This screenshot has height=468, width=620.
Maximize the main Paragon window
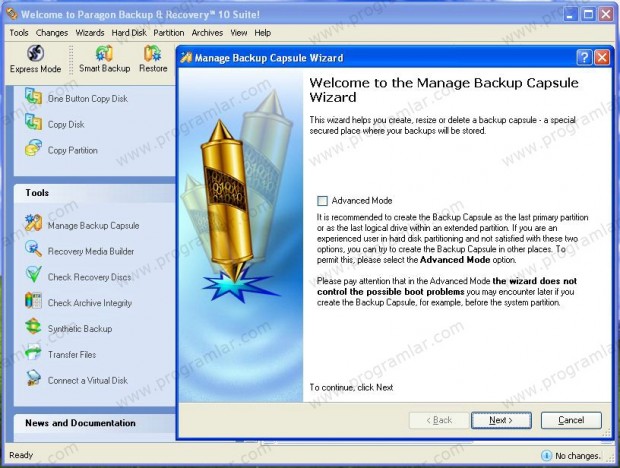click(588, 15)
